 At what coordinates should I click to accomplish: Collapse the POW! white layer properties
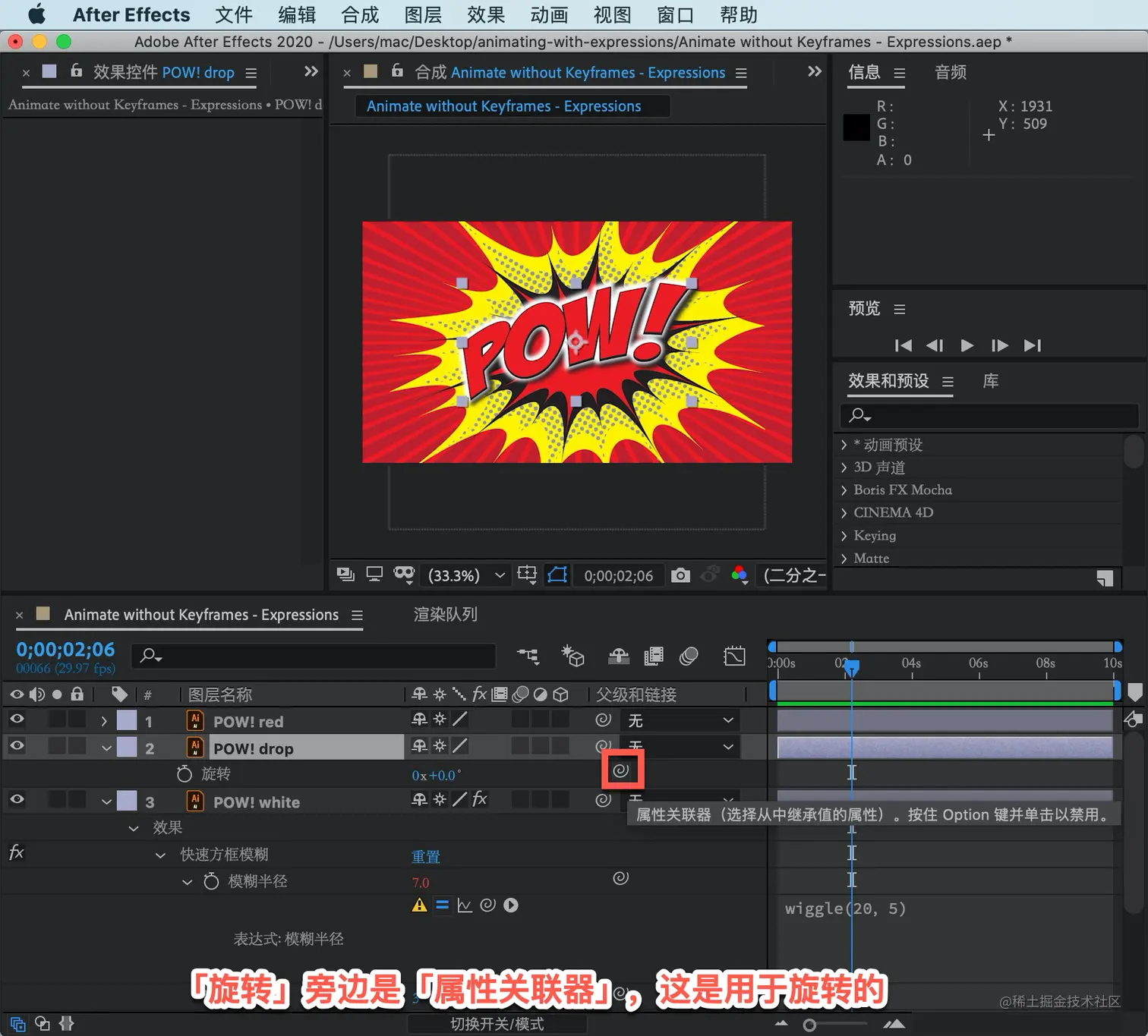(106, 802)
